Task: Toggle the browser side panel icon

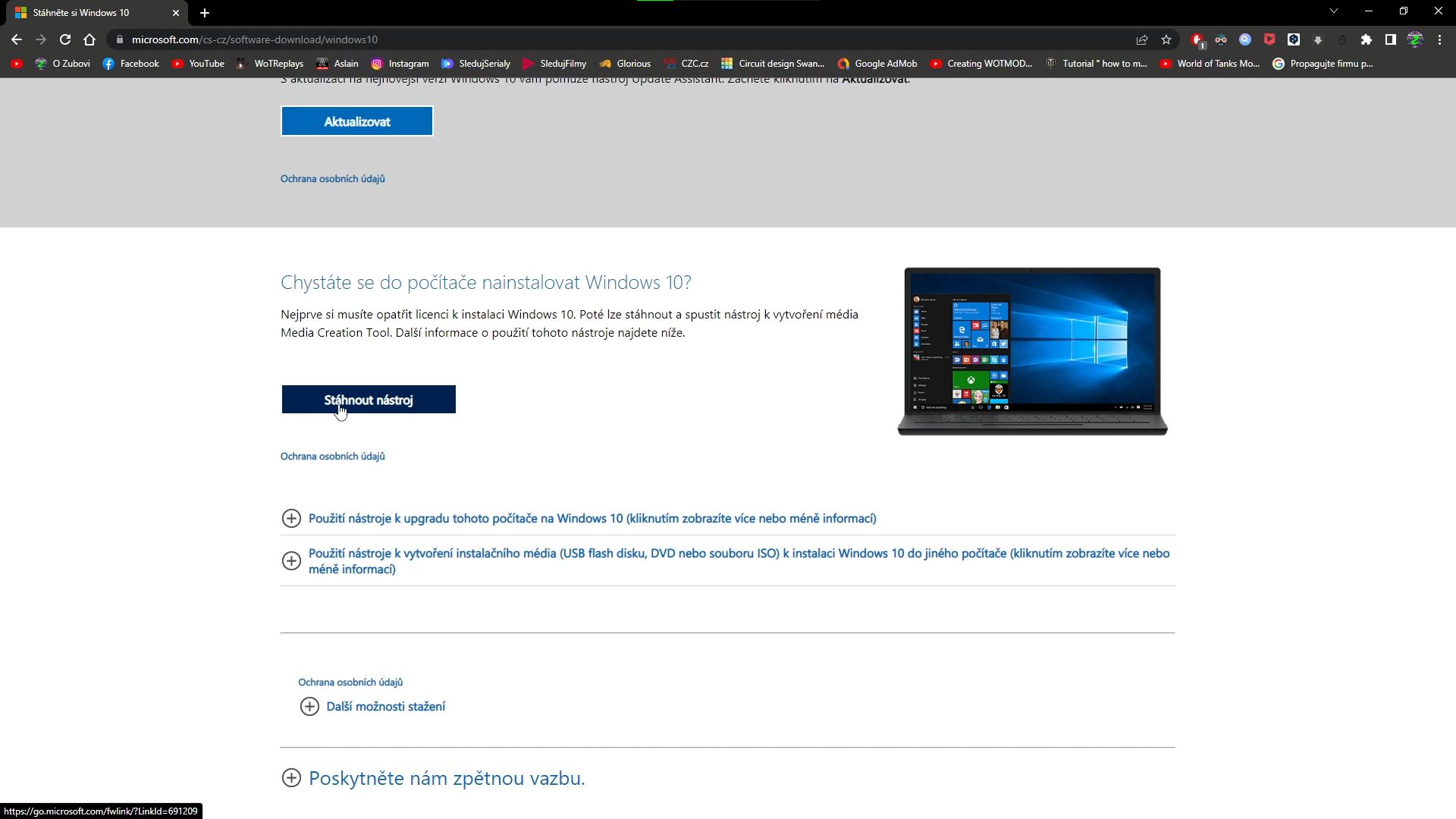Action: pyautogui.click(x=1391, y=39)
